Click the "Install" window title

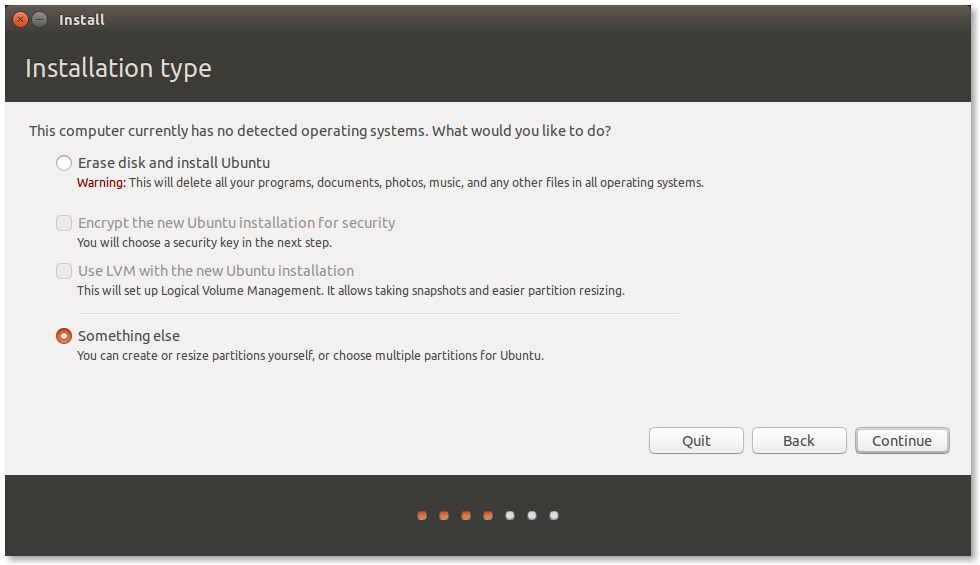81,20
